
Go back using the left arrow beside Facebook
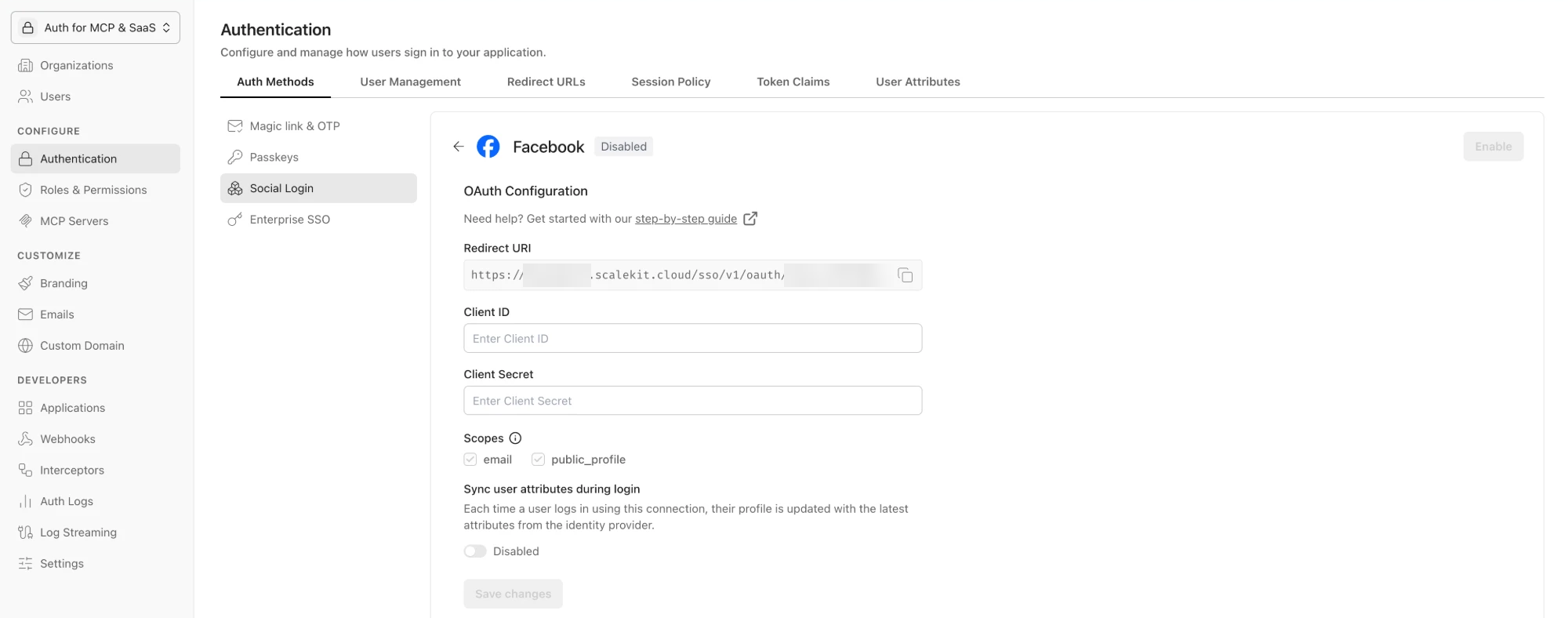tap(459, 147)
